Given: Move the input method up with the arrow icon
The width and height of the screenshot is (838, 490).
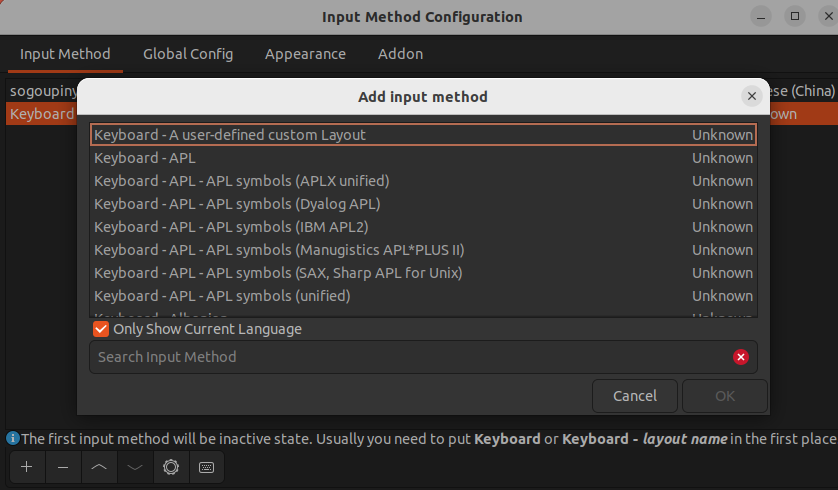Looking at the screenshot, I should coord(99,467).
